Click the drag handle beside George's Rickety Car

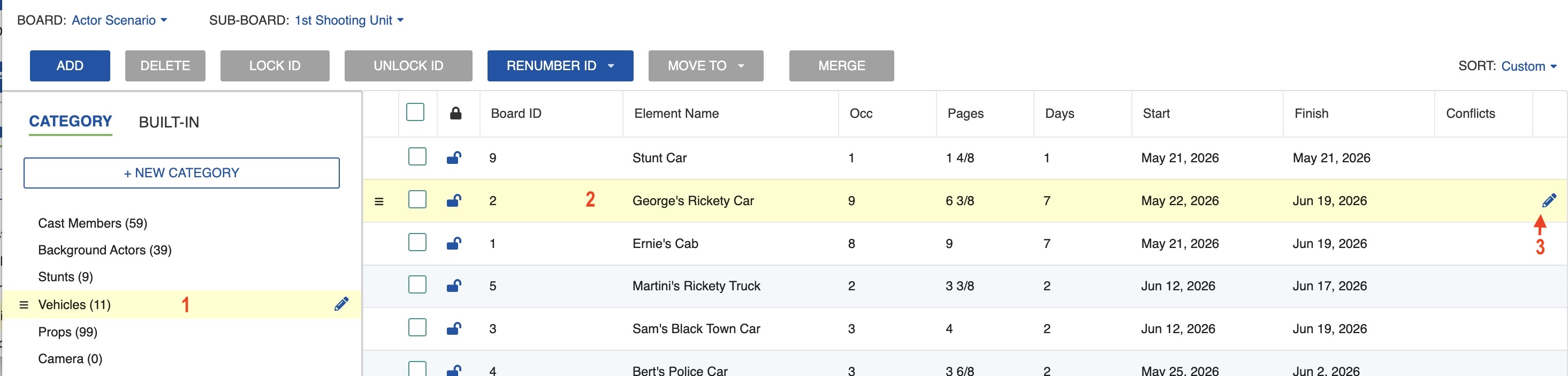pyautogui.click(x=378, y=201)
